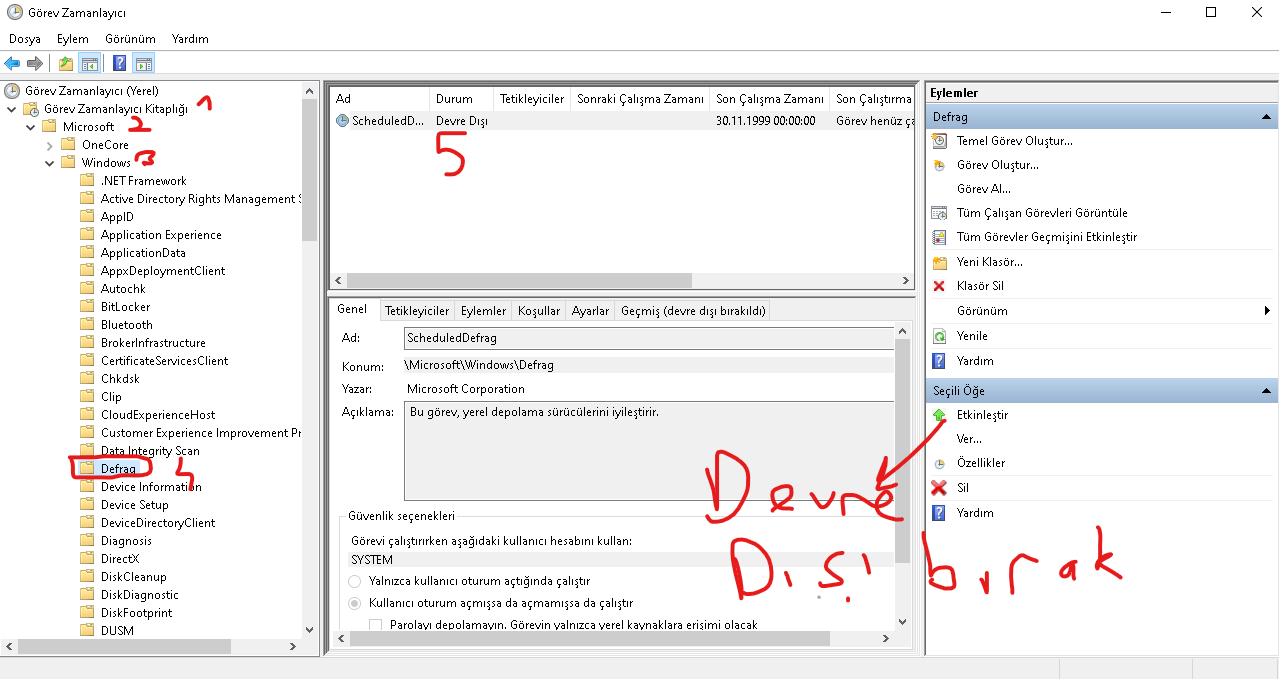Click Tüm Görevler Geçmişini Etkinleştir action
The width and height of the screenshot is (1279, 679).
pyautogui.click(x=1046, y=237)
